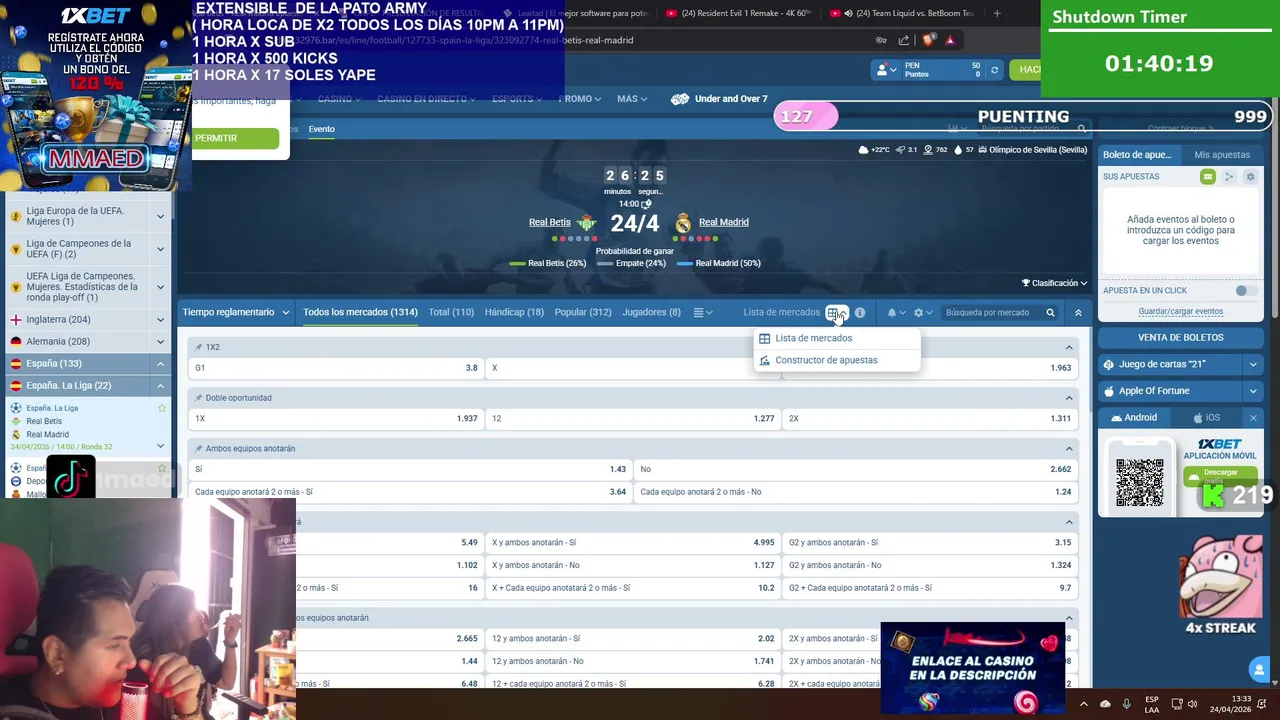The width and height of the screenshot is (1280, 720).
Task: Select the green bet slip type icon
Action: 1208,177
